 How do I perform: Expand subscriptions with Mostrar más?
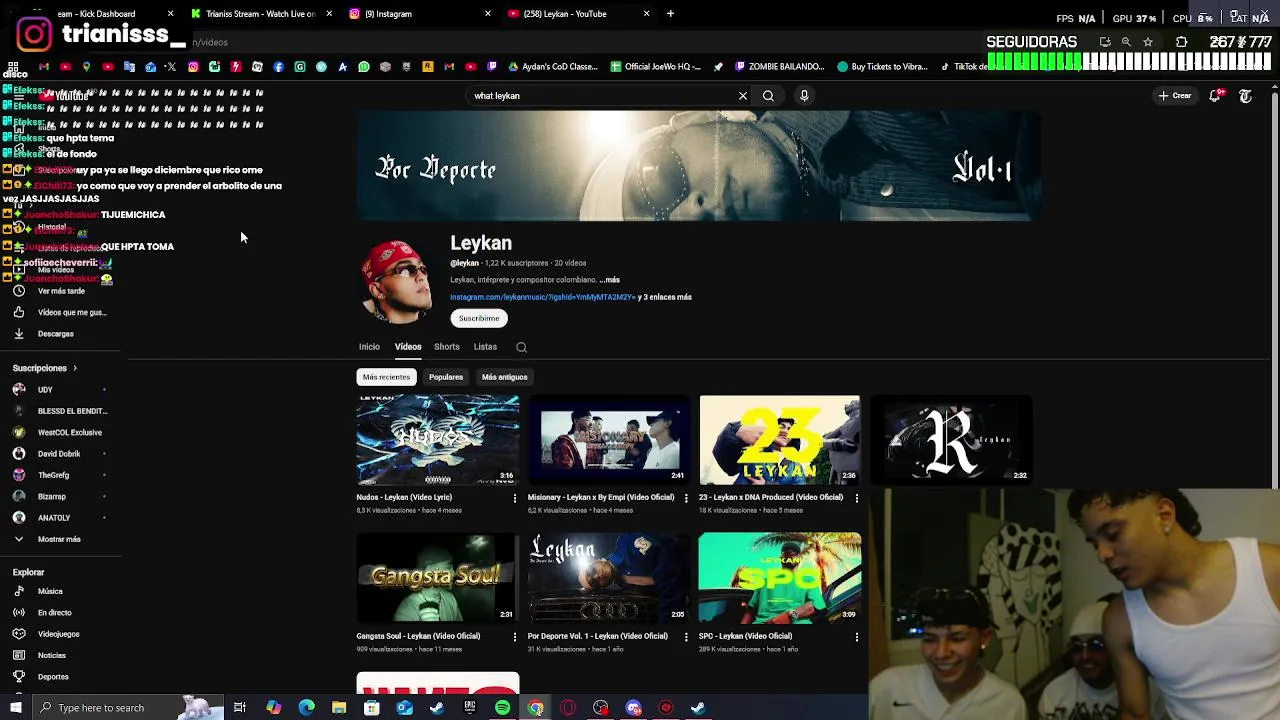(60, 539)
